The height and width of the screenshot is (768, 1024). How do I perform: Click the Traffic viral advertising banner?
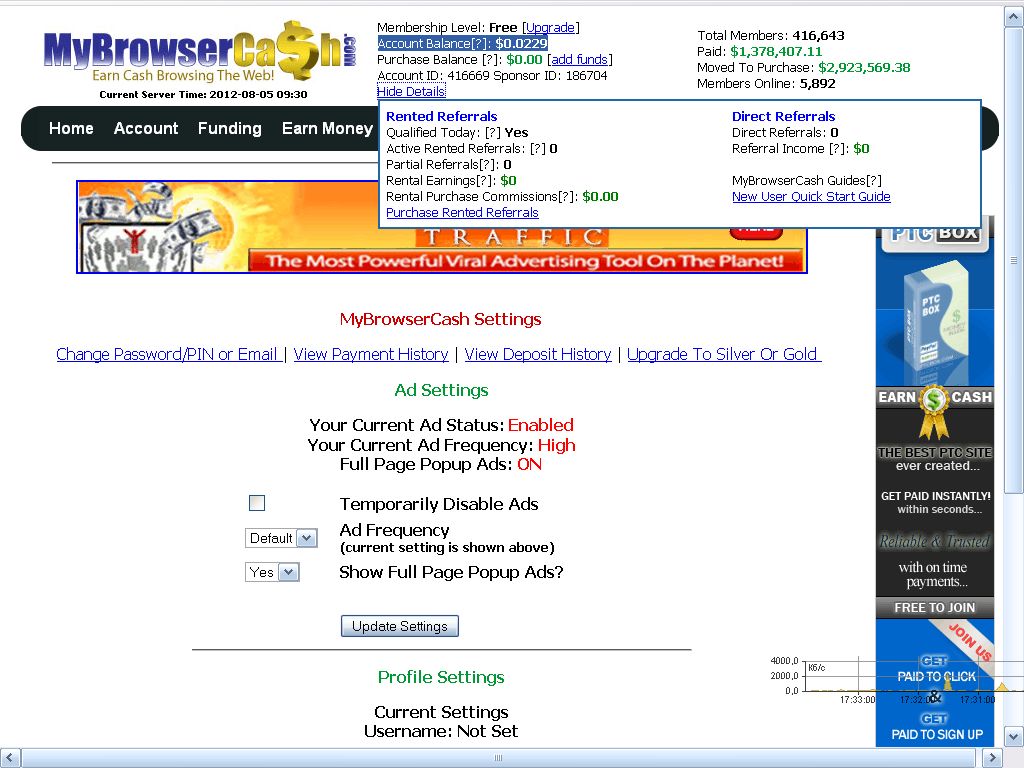pos(442,227)
